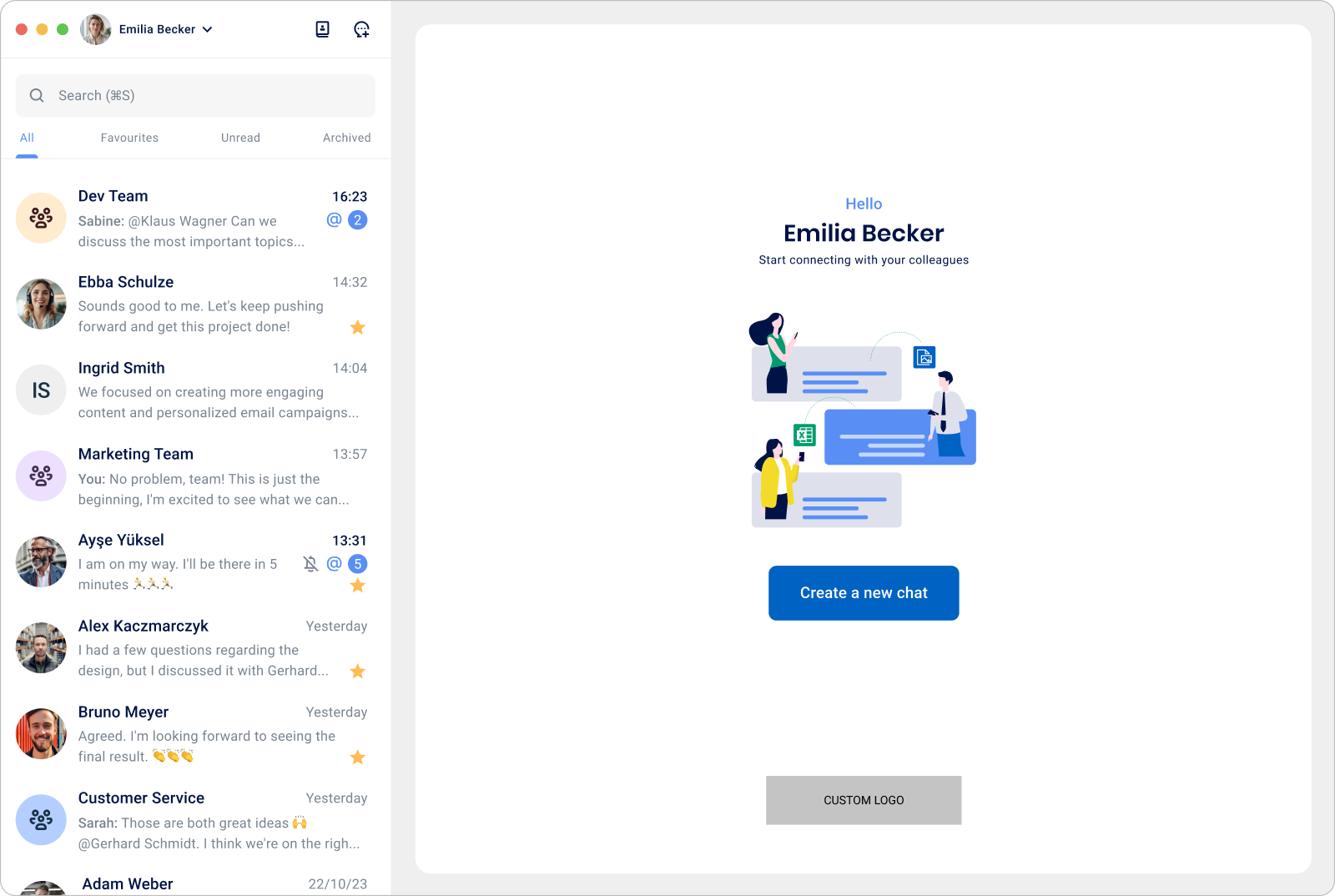Click the new chat bubble icon
The width and height of the screenshot is (1335, 896).
pos(361,29)
